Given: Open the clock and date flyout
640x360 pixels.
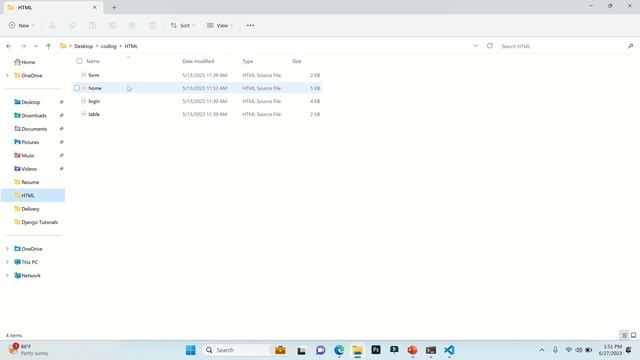Looking at the screenshot, I should [x=610, y=350].
